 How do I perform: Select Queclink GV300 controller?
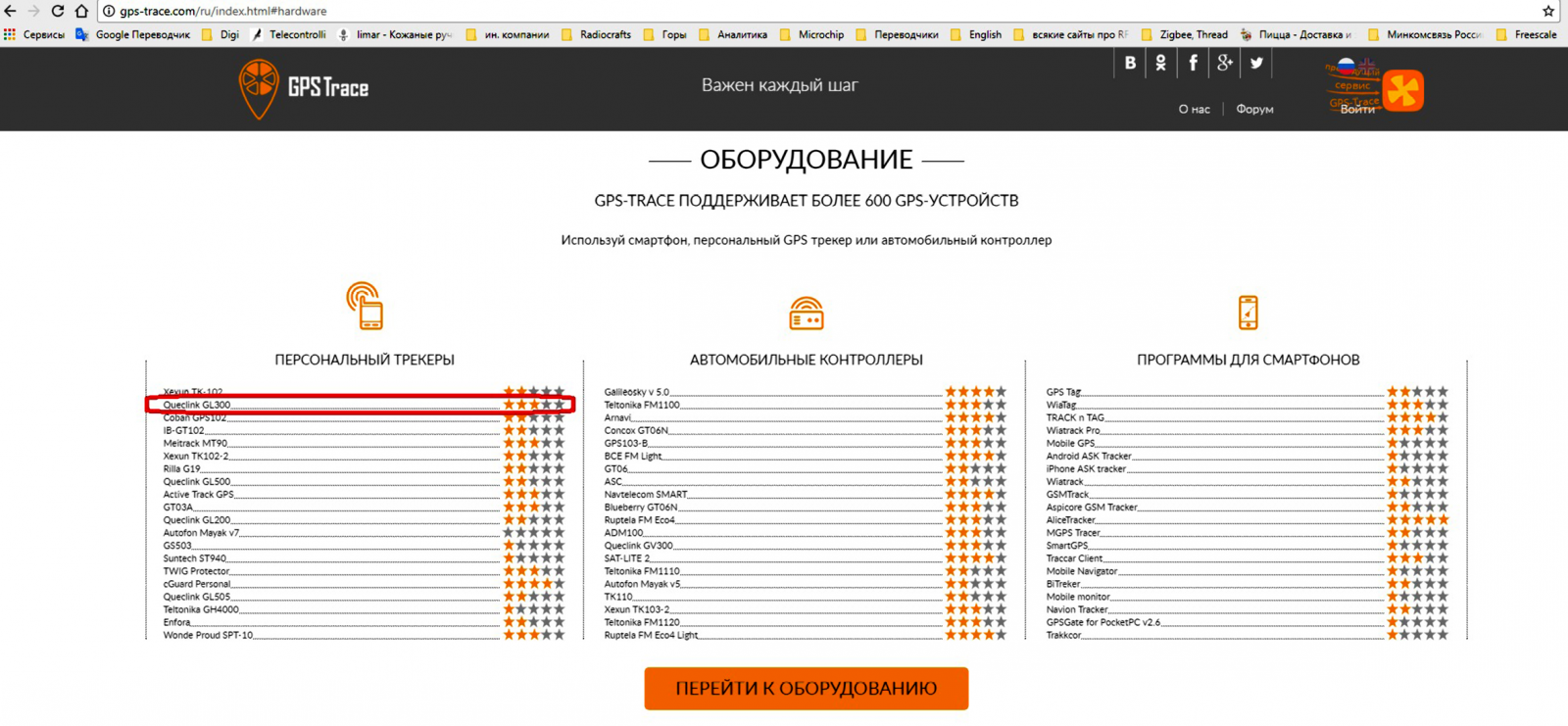tap(806, 546)
